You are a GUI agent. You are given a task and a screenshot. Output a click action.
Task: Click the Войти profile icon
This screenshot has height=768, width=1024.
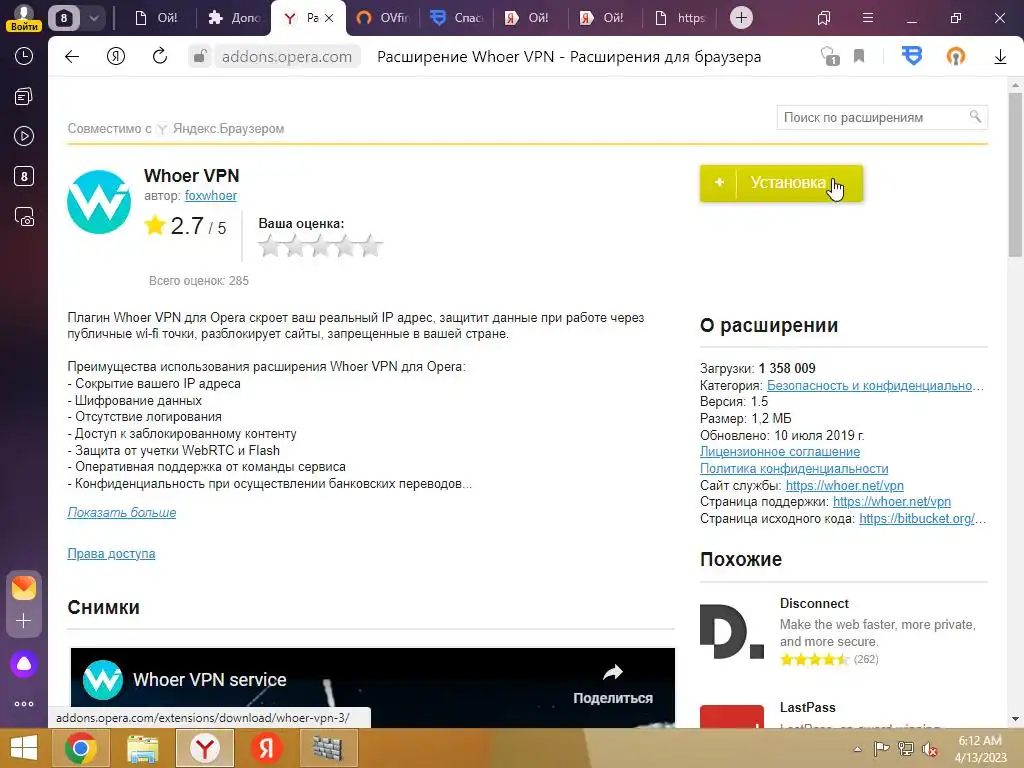[x=24, y=18]
